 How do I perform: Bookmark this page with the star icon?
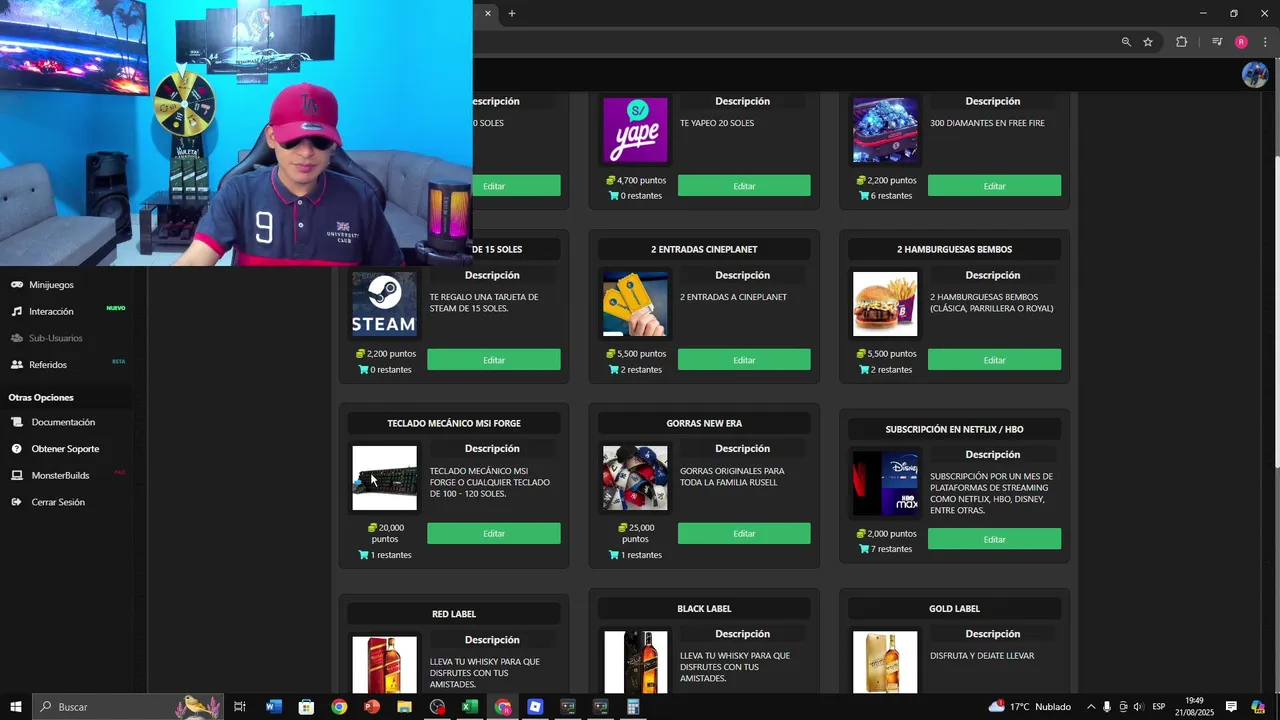[x=1148, y=42]
